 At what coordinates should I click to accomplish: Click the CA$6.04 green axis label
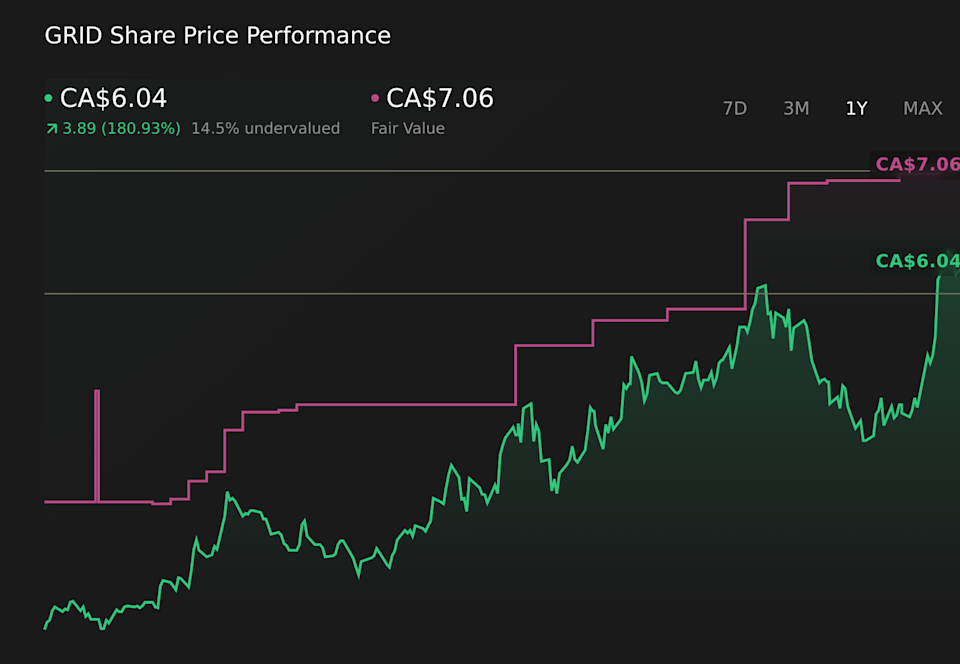pos(917,261)
